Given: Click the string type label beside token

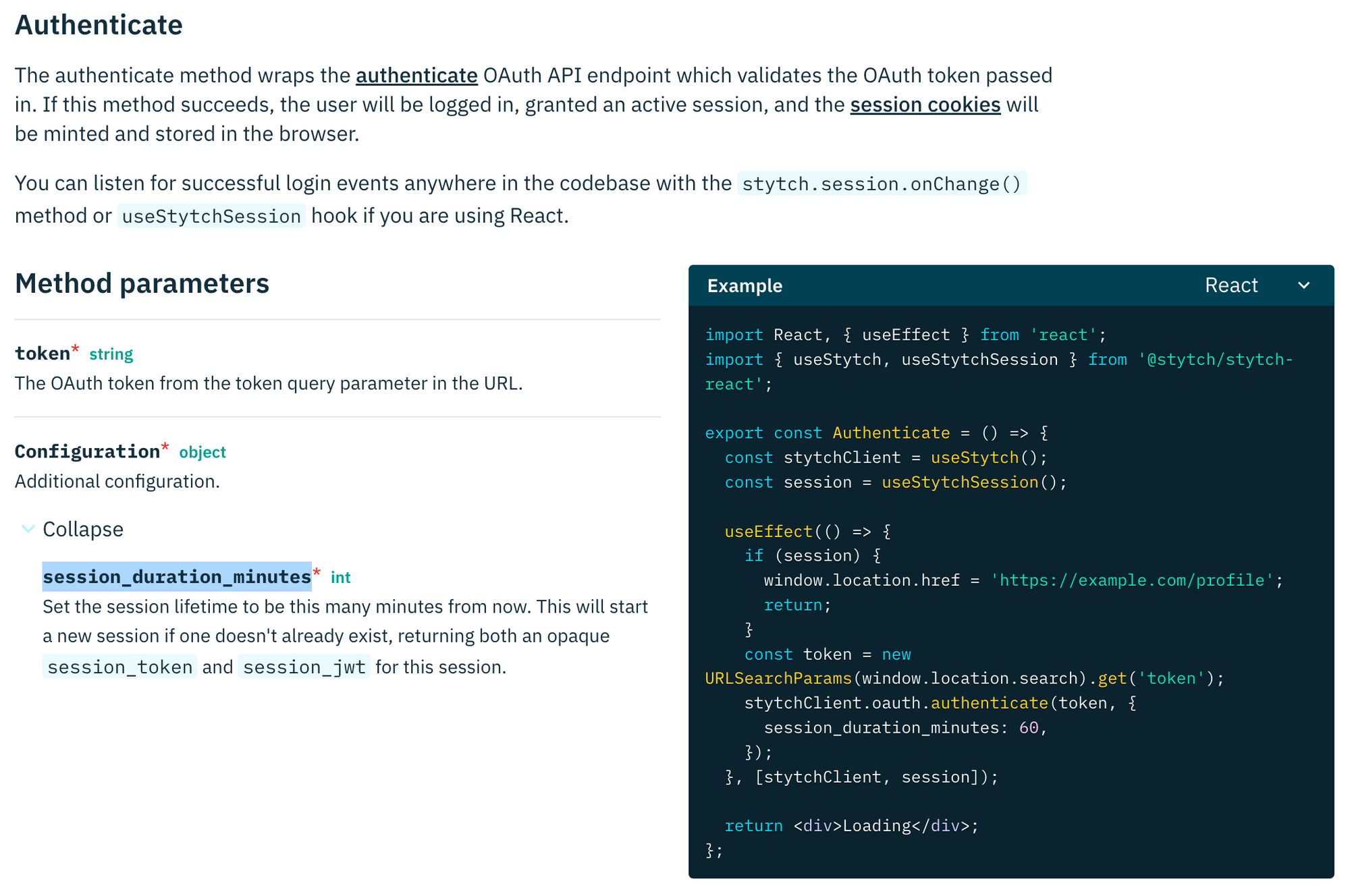Looking at the screenshot, I should (x=111, y=354).
